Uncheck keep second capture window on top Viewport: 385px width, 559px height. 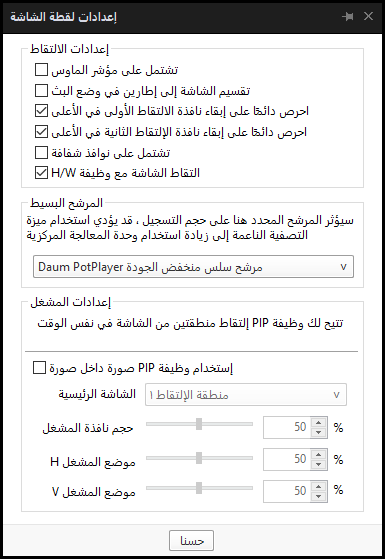[x=41, y=132]
